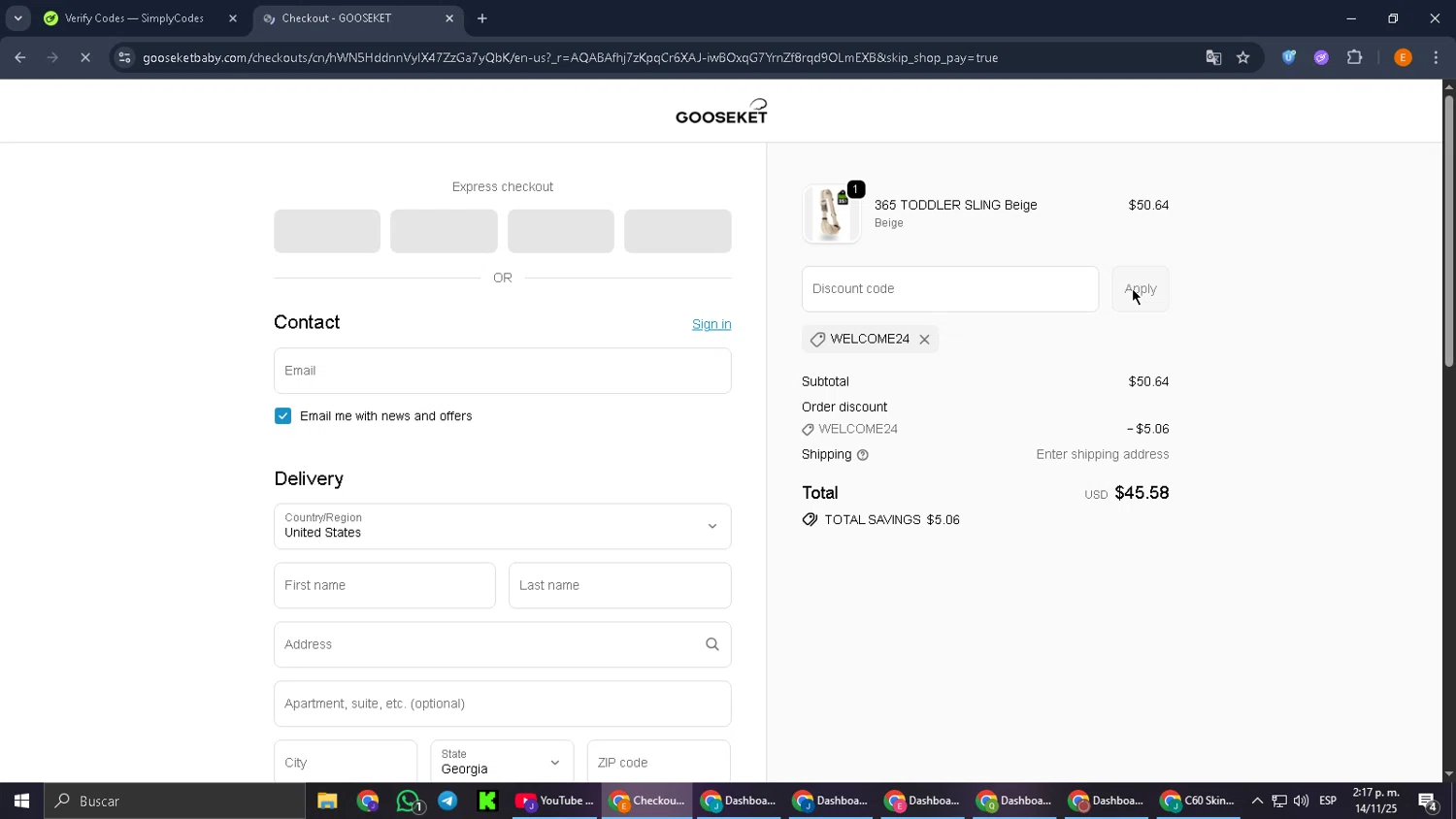This screenshot has height=819, width=1456.
Task: Click the 365 TODDLER SLING Beige product name
Action: 956,205
